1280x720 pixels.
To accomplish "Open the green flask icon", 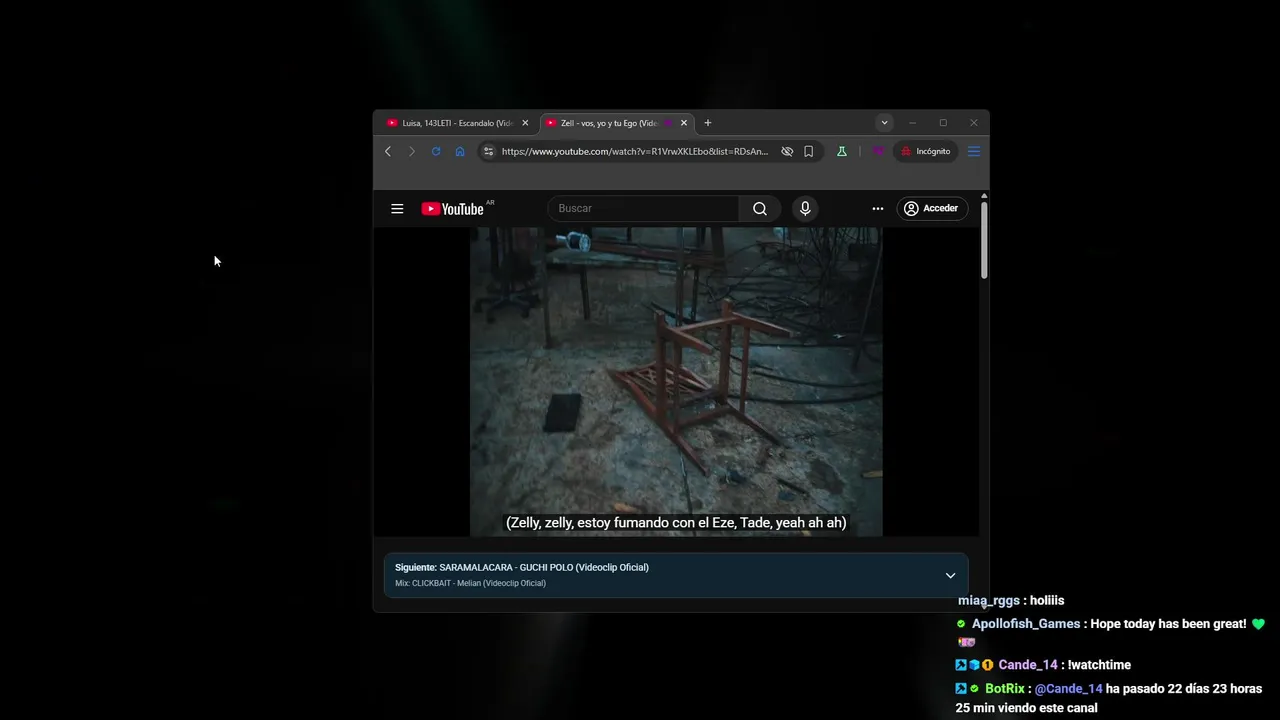I will point(842,151).
